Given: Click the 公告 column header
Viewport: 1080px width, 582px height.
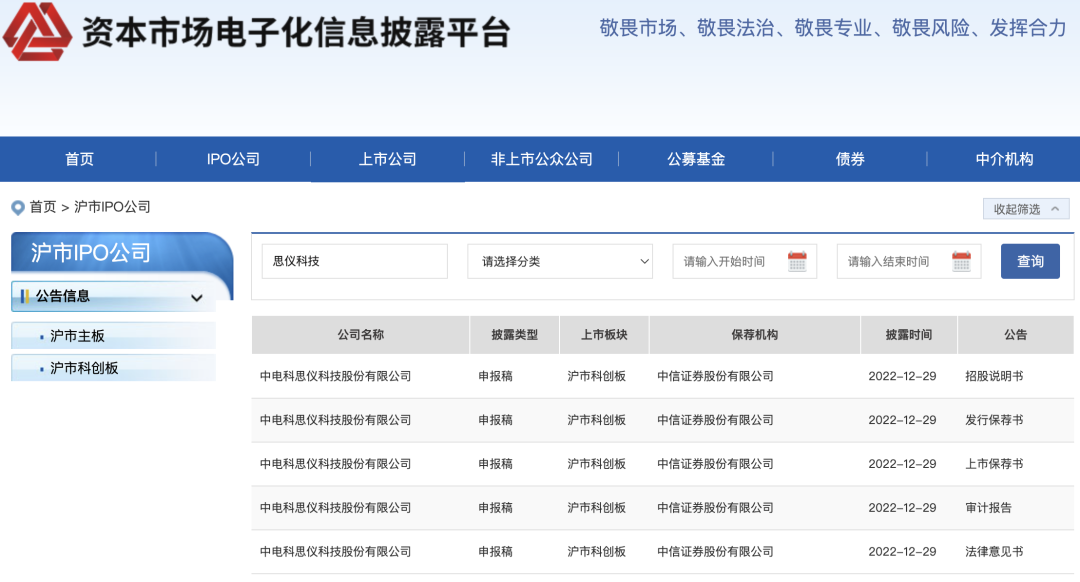Looking at the screenshot, I should tap(1015, 335).
